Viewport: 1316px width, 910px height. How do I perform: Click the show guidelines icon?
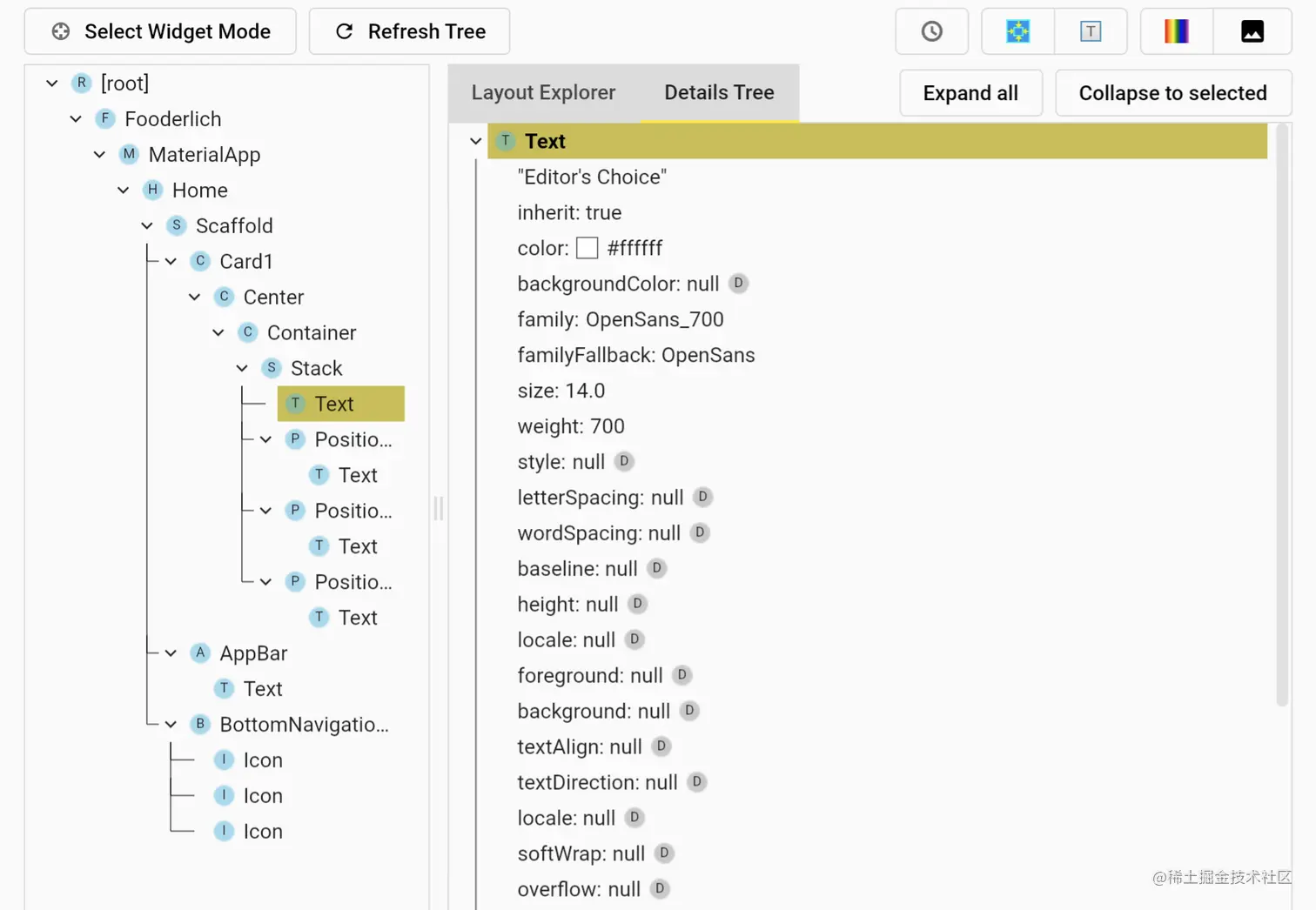tap(1017, 31)
